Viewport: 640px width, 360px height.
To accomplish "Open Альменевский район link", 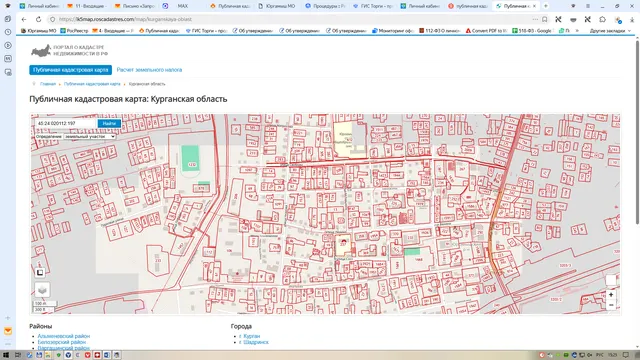I will (x=64, y=336).
